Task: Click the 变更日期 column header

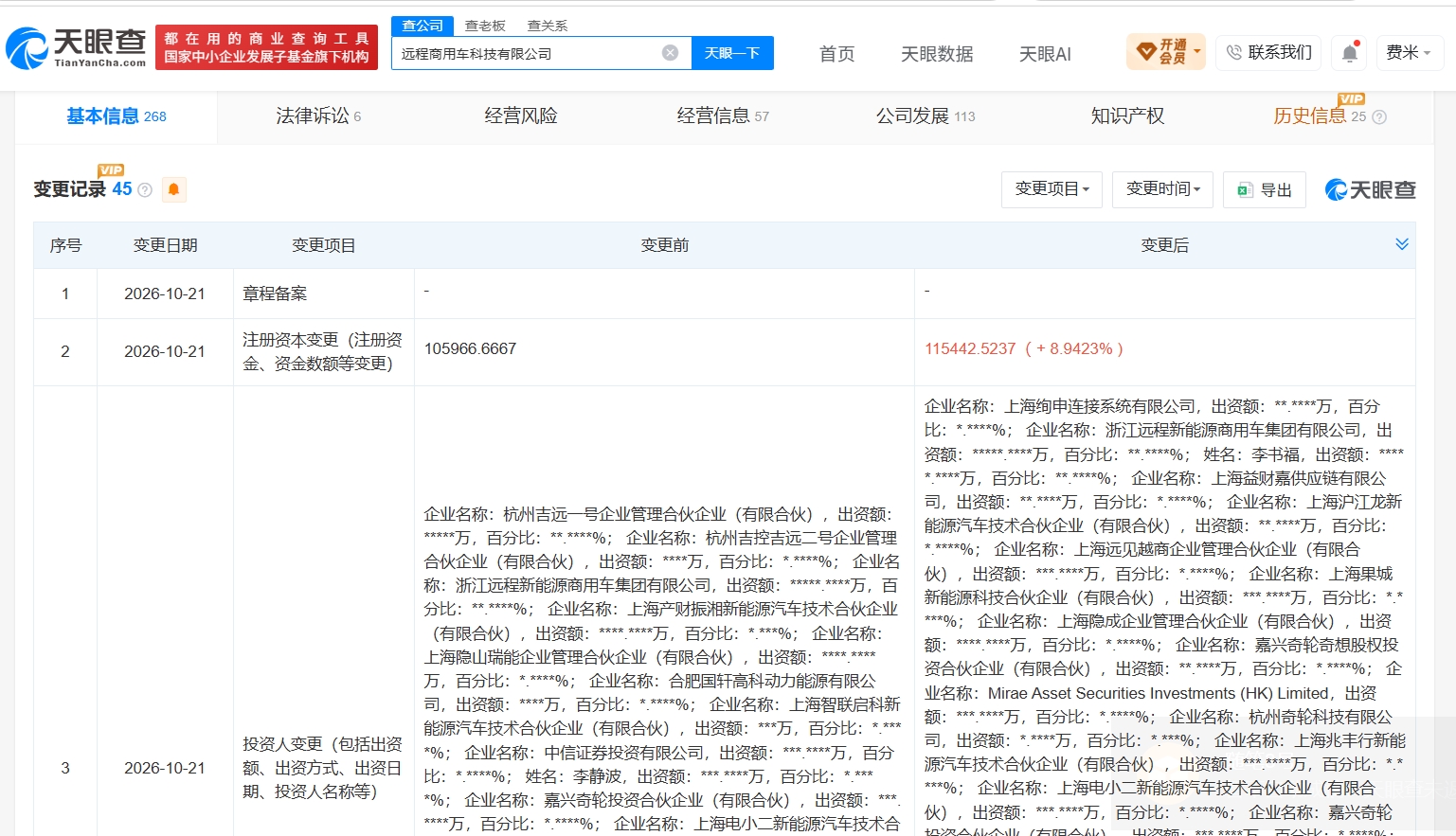Action: (165, 245)
